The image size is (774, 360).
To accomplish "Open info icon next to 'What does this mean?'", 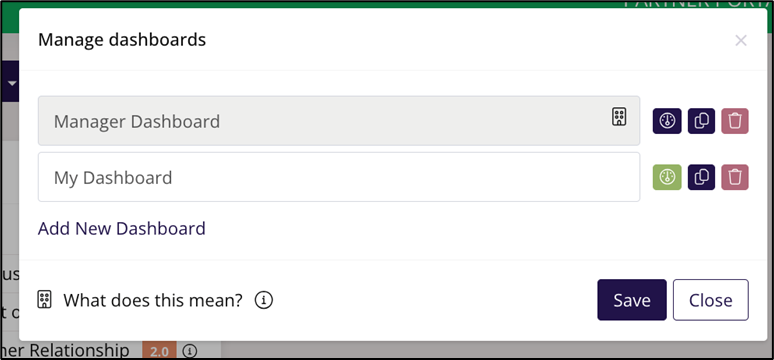I will (x=264, y=299).
